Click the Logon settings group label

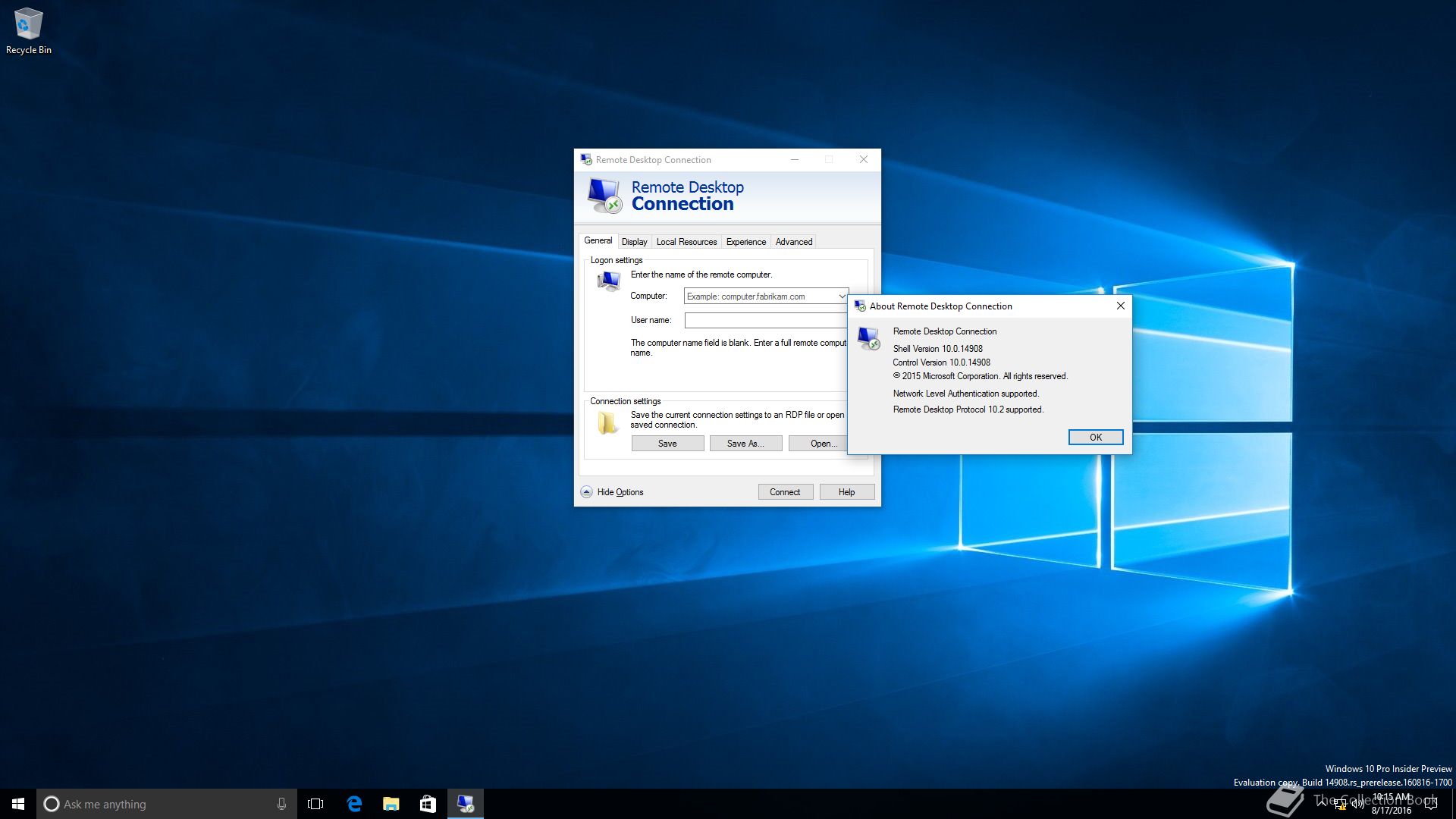coord(616,260)
